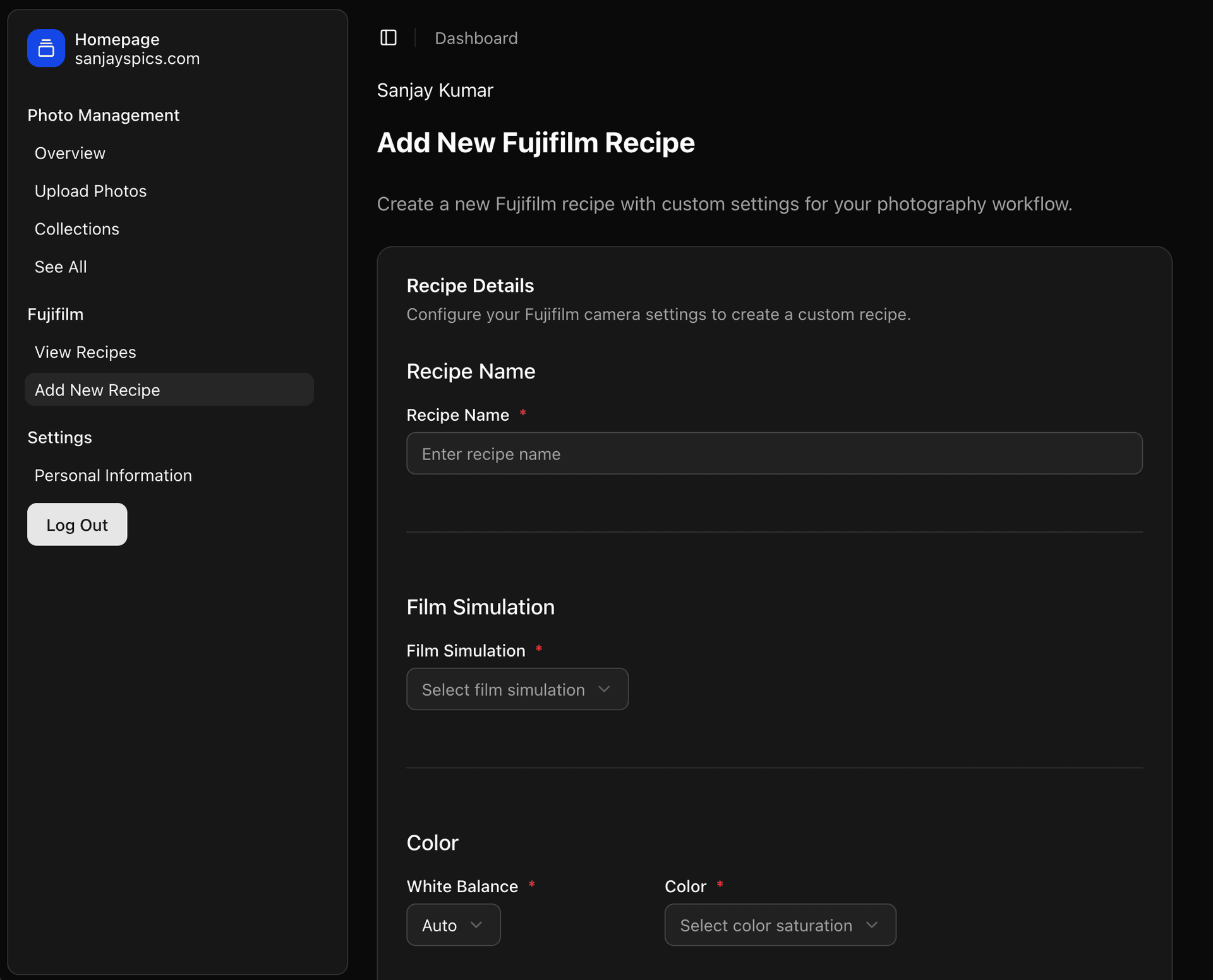Click the Add New Fujifilm Recipe heading

coord(536,143)
